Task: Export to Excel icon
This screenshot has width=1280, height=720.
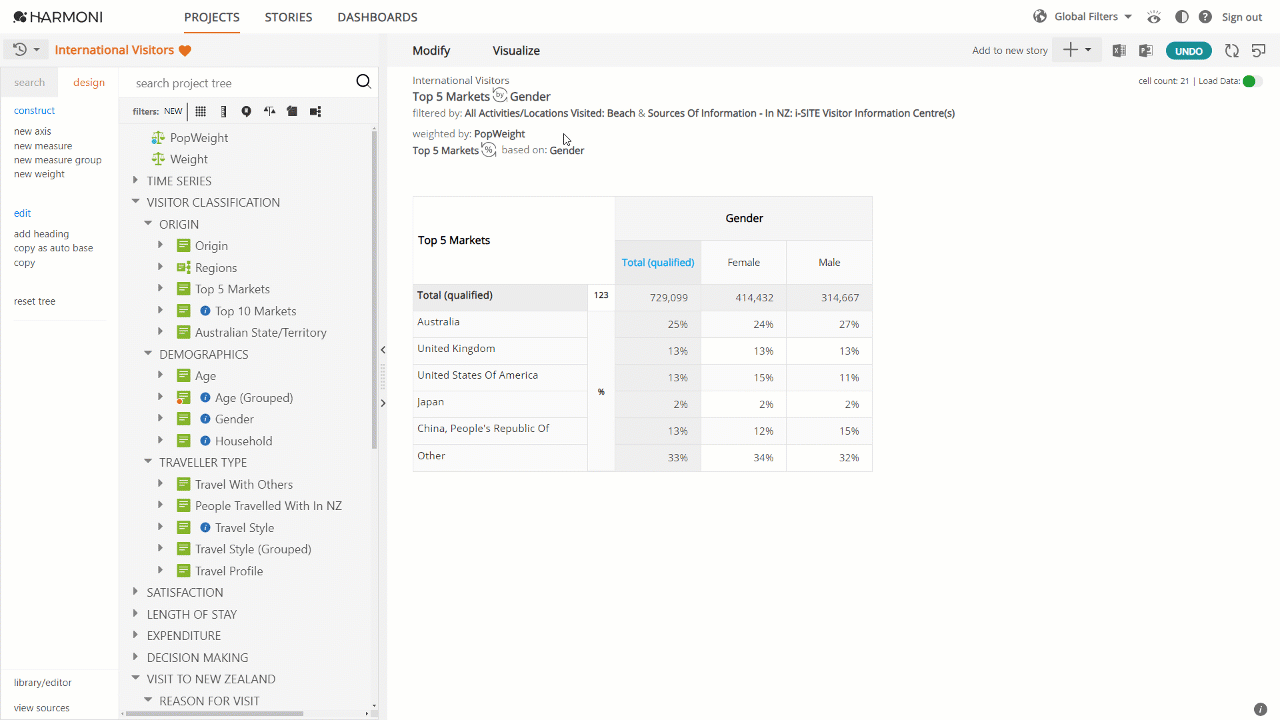Action: [1119, 51]
